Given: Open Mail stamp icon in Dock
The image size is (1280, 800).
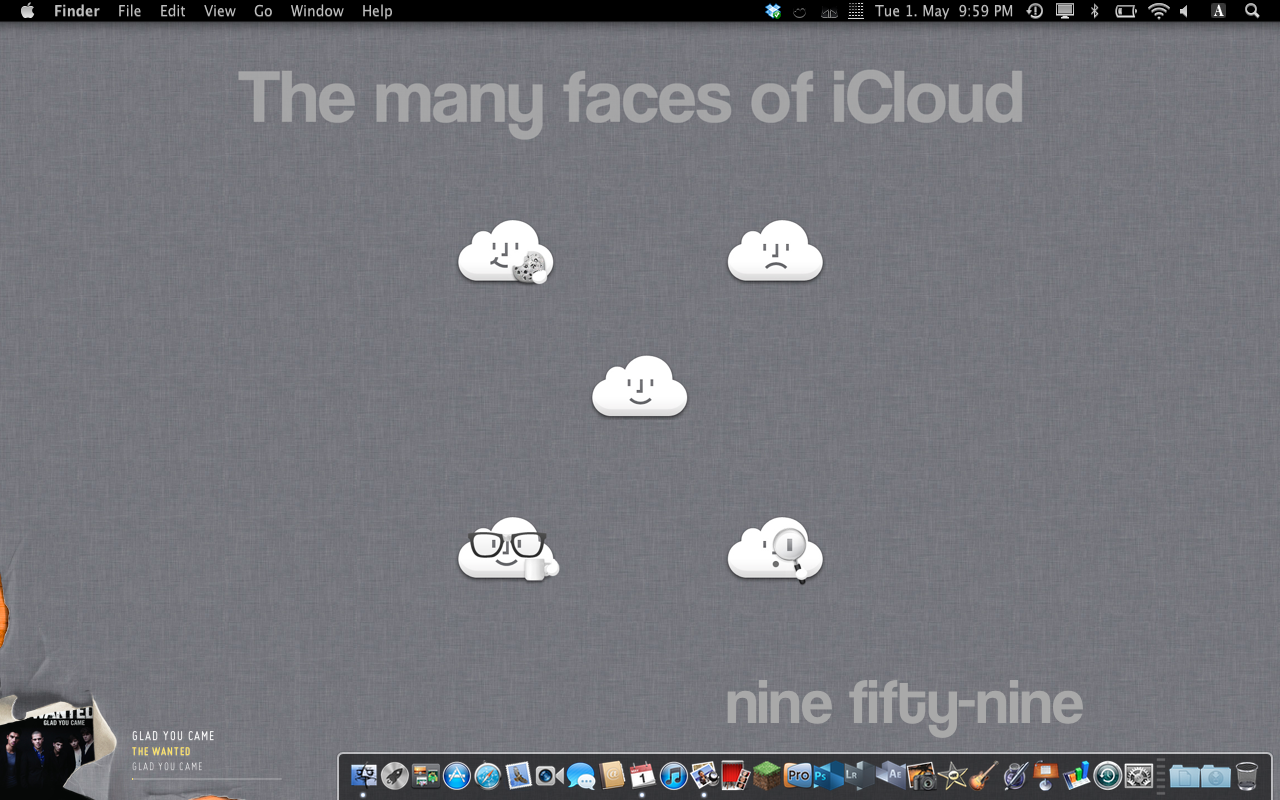Looking at the screenshot, I should 518,775.
